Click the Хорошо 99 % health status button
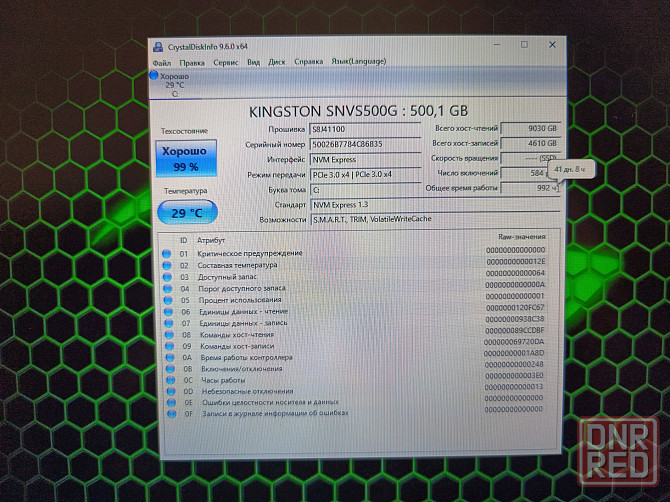The height and width of the screenshot is (502, 670). point(186,159)
